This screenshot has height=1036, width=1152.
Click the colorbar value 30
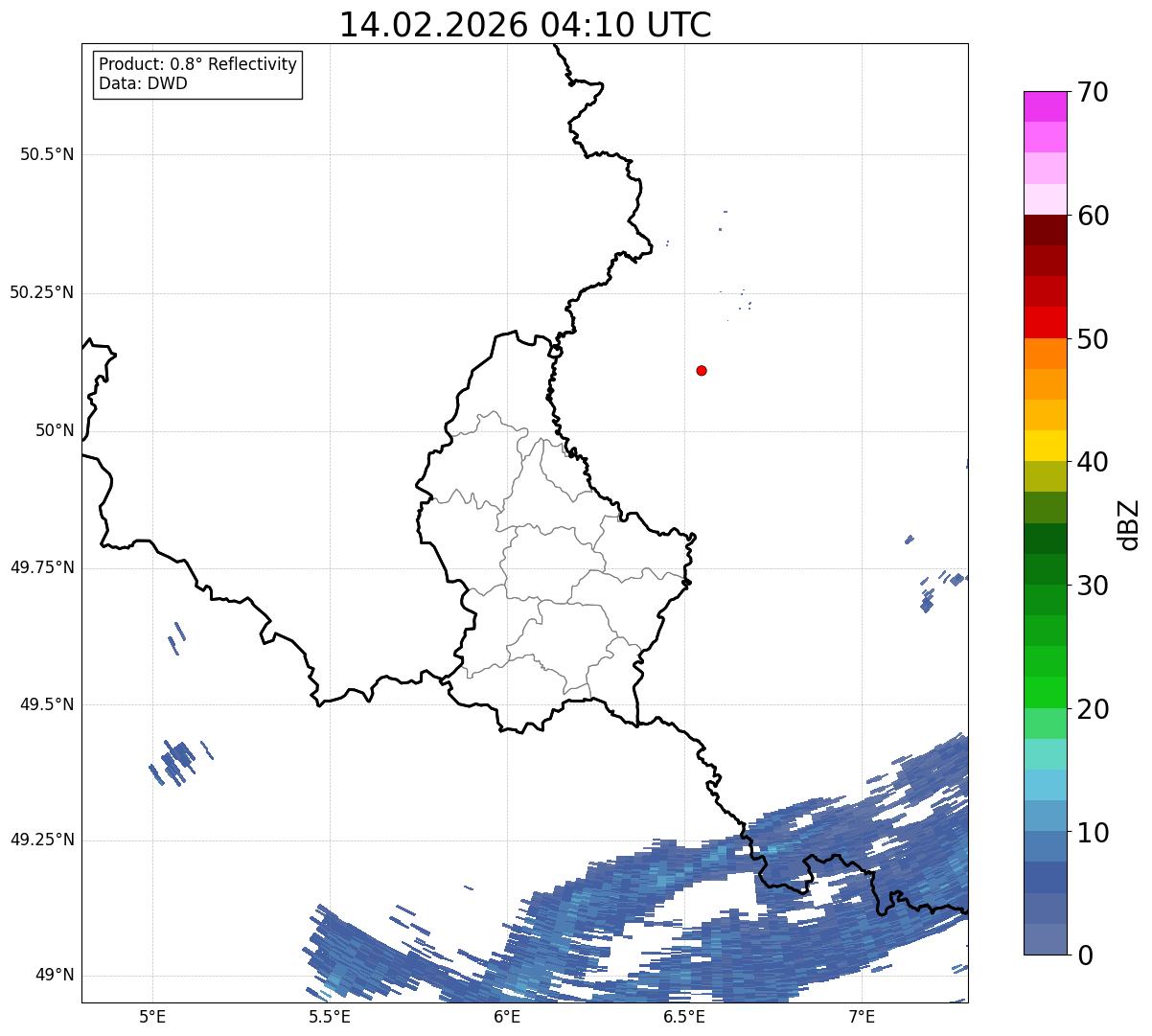[x=1093, y=586]
